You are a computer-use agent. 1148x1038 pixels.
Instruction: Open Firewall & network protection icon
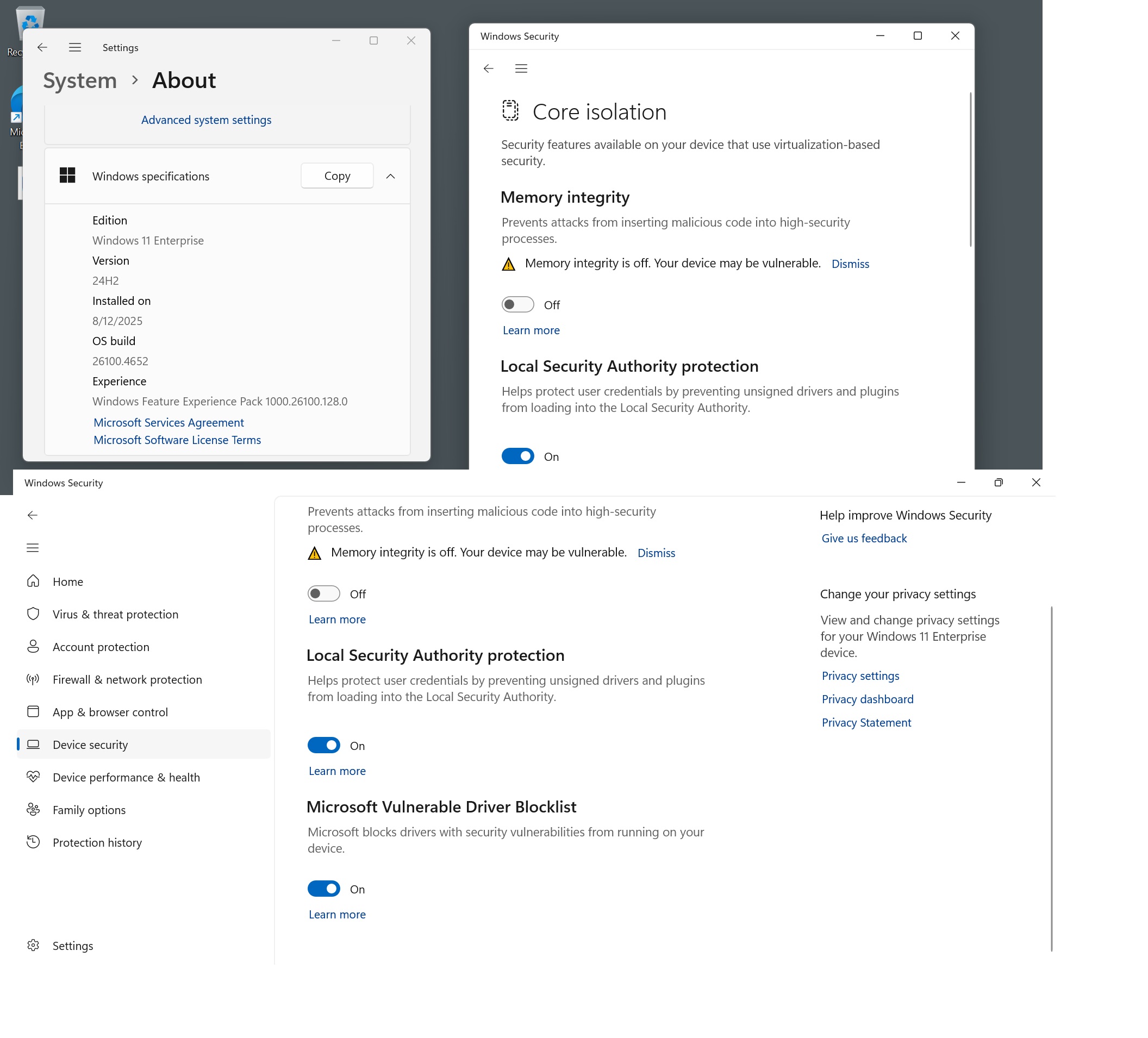[33, 679]
